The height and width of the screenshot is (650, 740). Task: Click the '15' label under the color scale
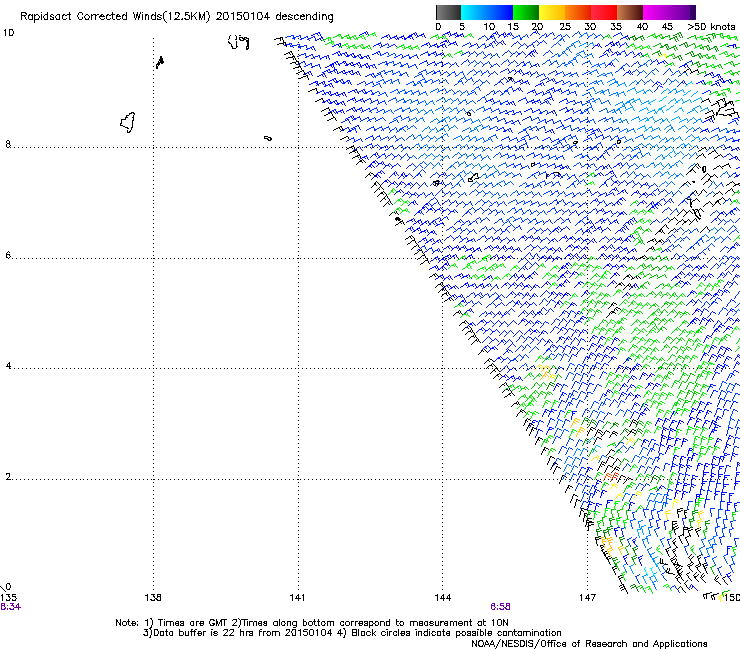point(513,27)
